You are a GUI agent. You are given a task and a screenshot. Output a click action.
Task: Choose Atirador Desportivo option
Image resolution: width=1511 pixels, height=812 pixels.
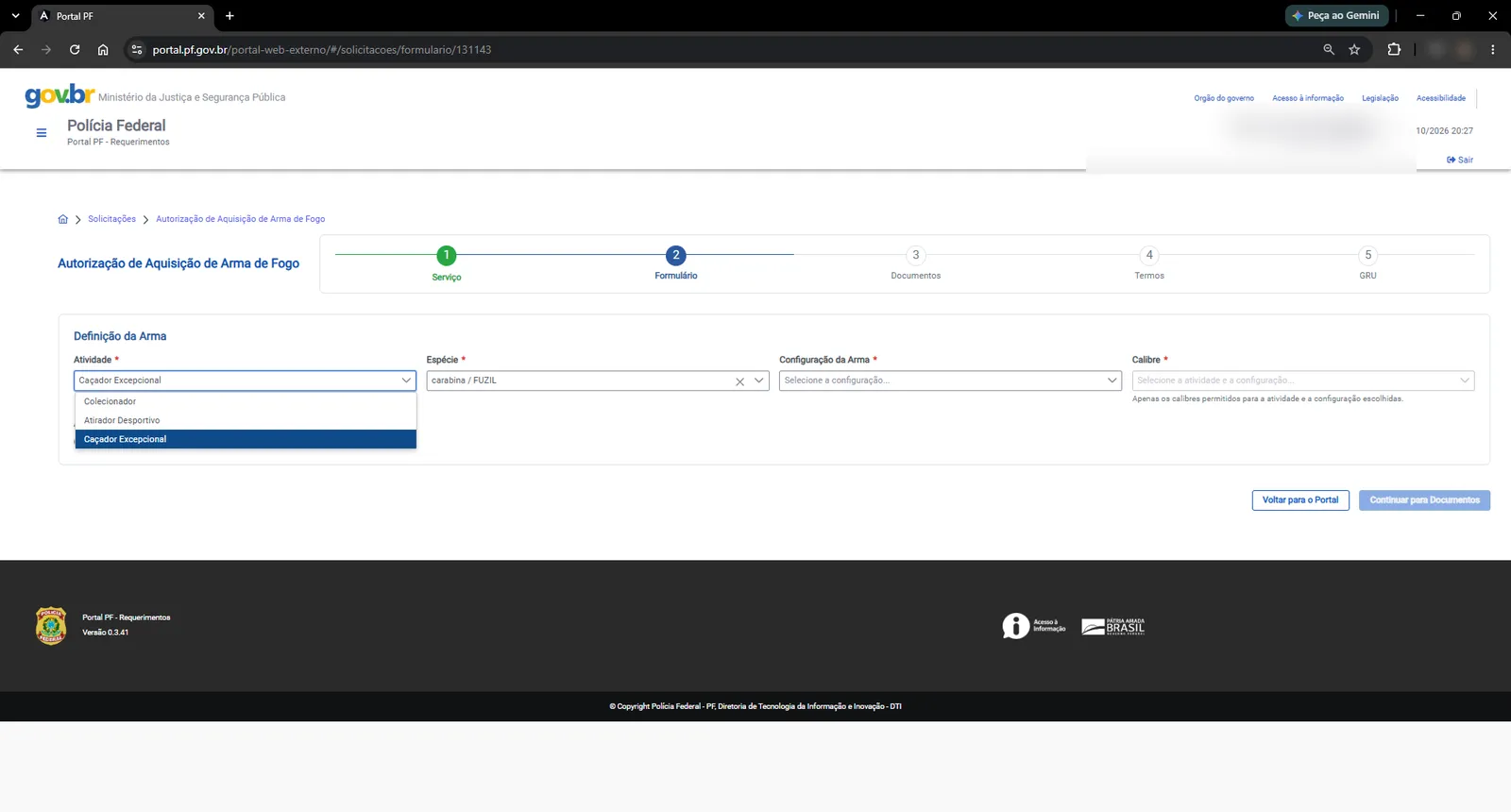246,420
